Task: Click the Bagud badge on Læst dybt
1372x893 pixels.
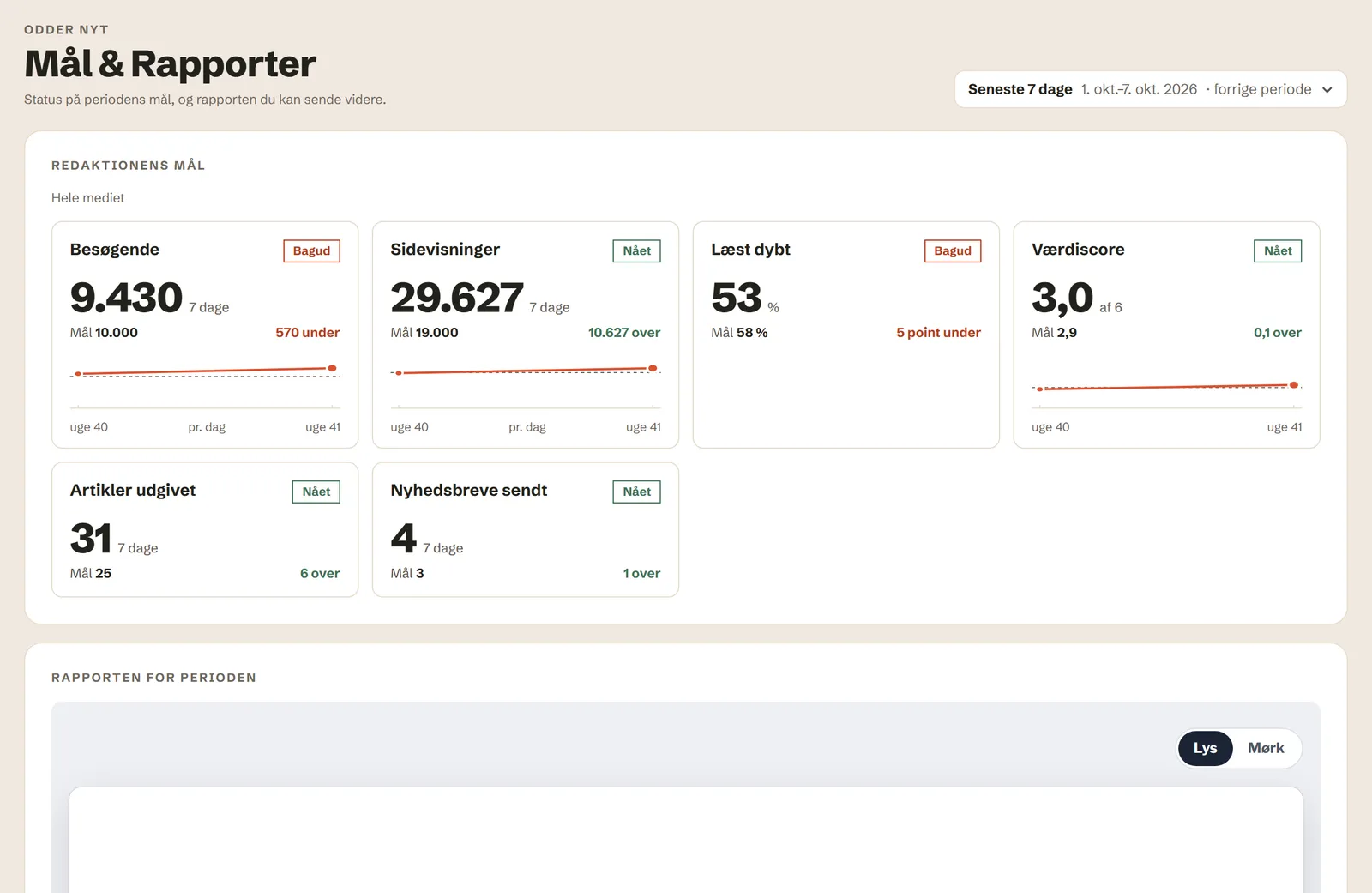Action: pos(952,251)
